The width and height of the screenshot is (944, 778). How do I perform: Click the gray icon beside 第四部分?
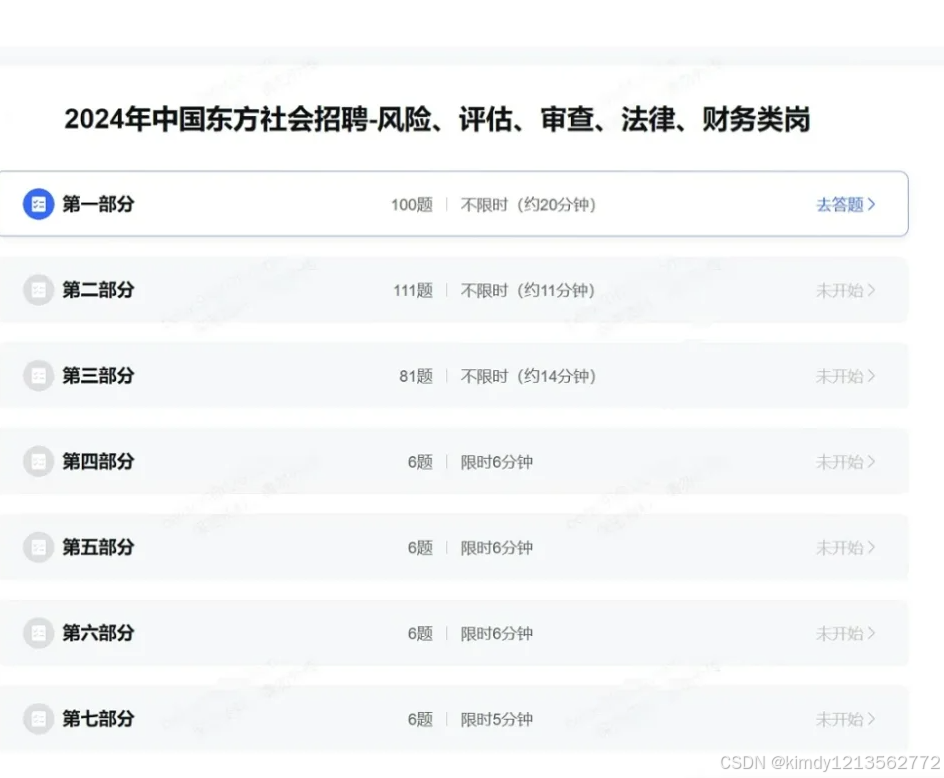pyautogui.click(x=39, y=462)
